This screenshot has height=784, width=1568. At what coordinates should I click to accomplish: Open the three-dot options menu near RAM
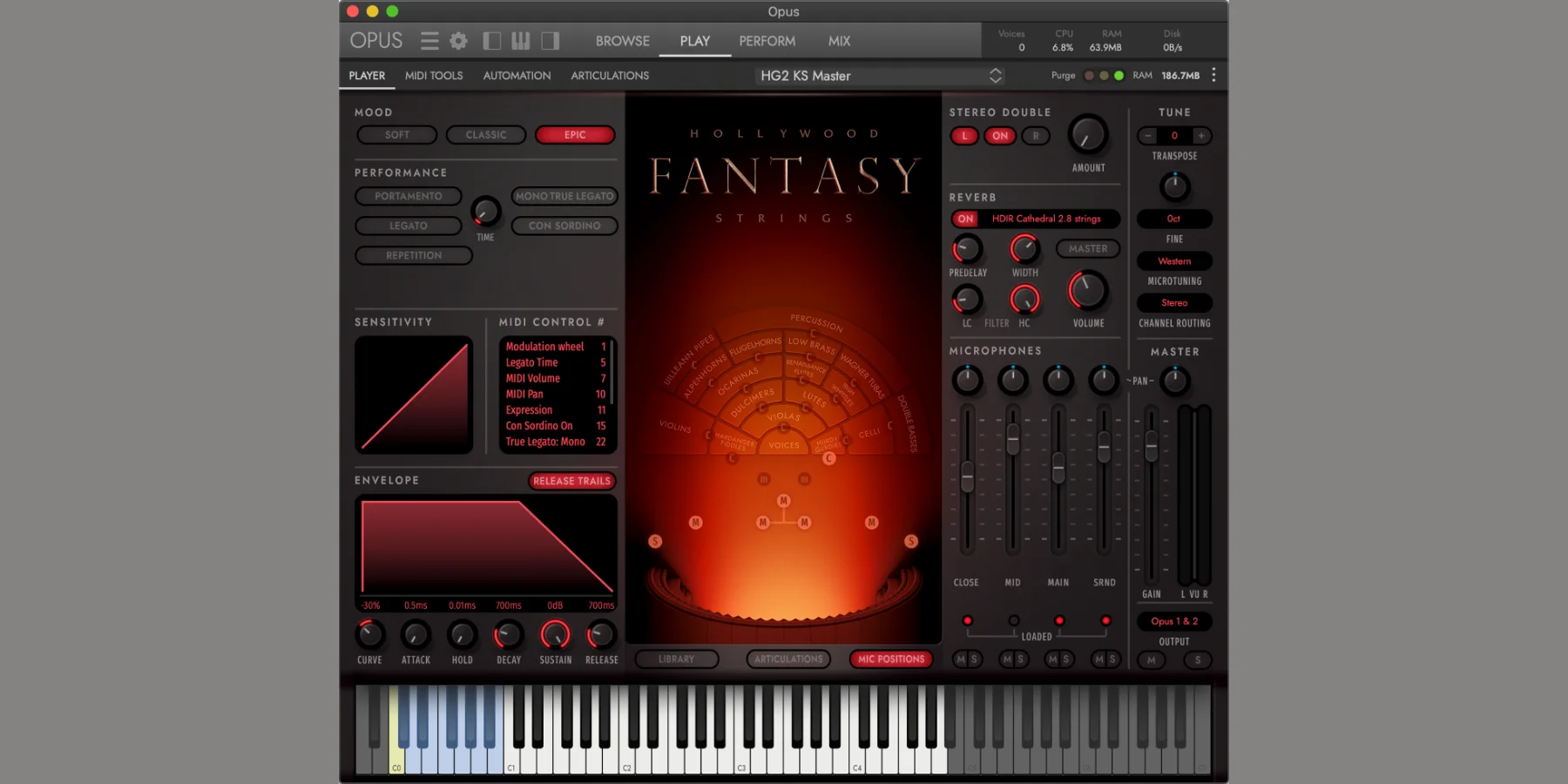1213,76
